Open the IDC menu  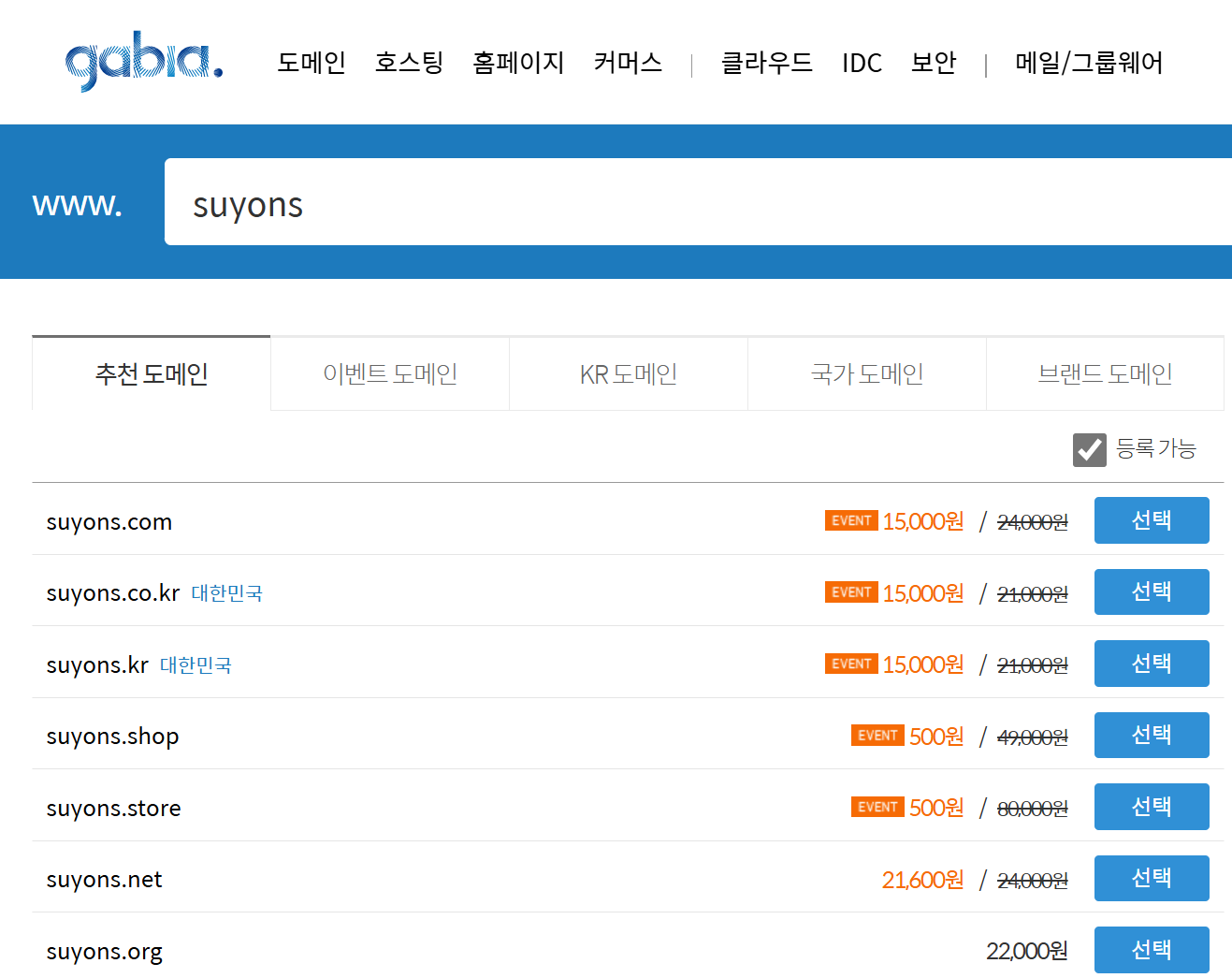point(862,63)
